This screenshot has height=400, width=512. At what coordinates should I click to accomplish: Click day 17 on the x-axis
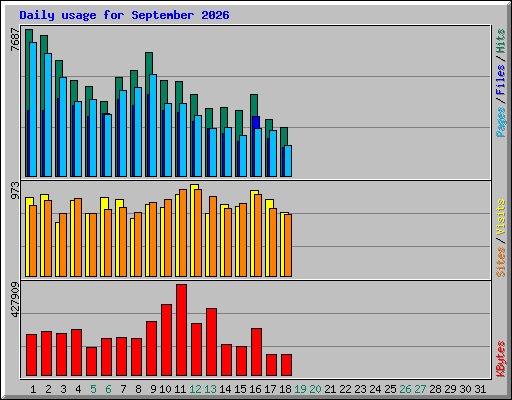[270, 389]
